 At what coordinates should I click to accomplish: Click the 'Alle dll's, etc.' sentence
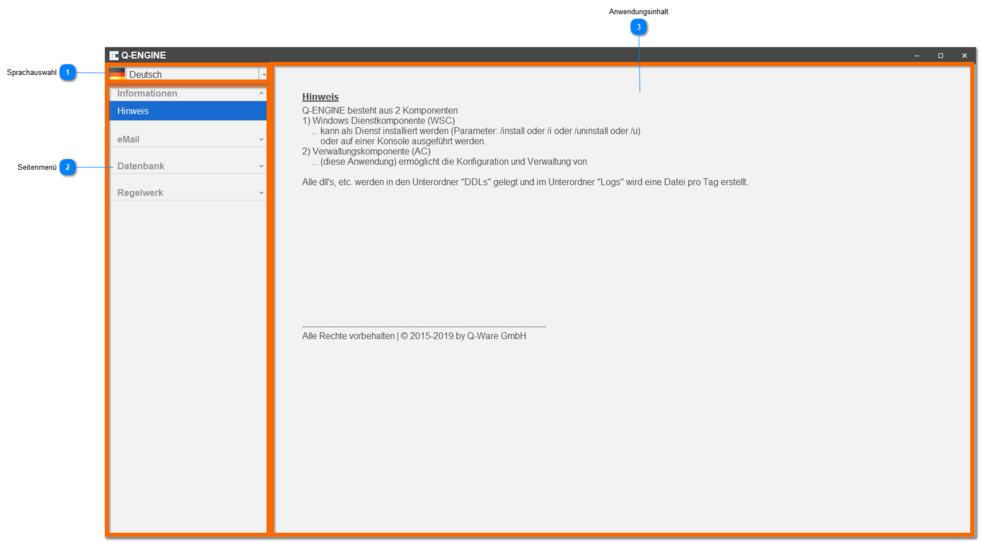pyautogui.click(x=525, y=183)
